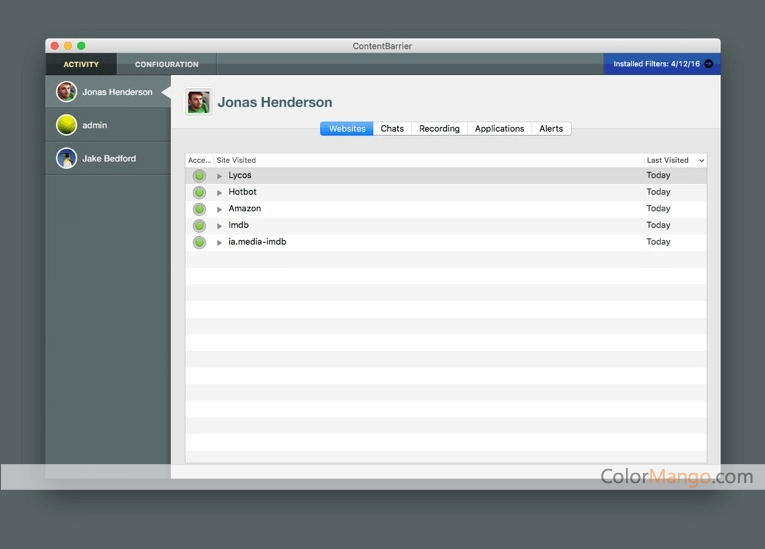Open the Last Visited column sort arrow
Viewport: 765px width, 549px height.
tap(701, 161)
